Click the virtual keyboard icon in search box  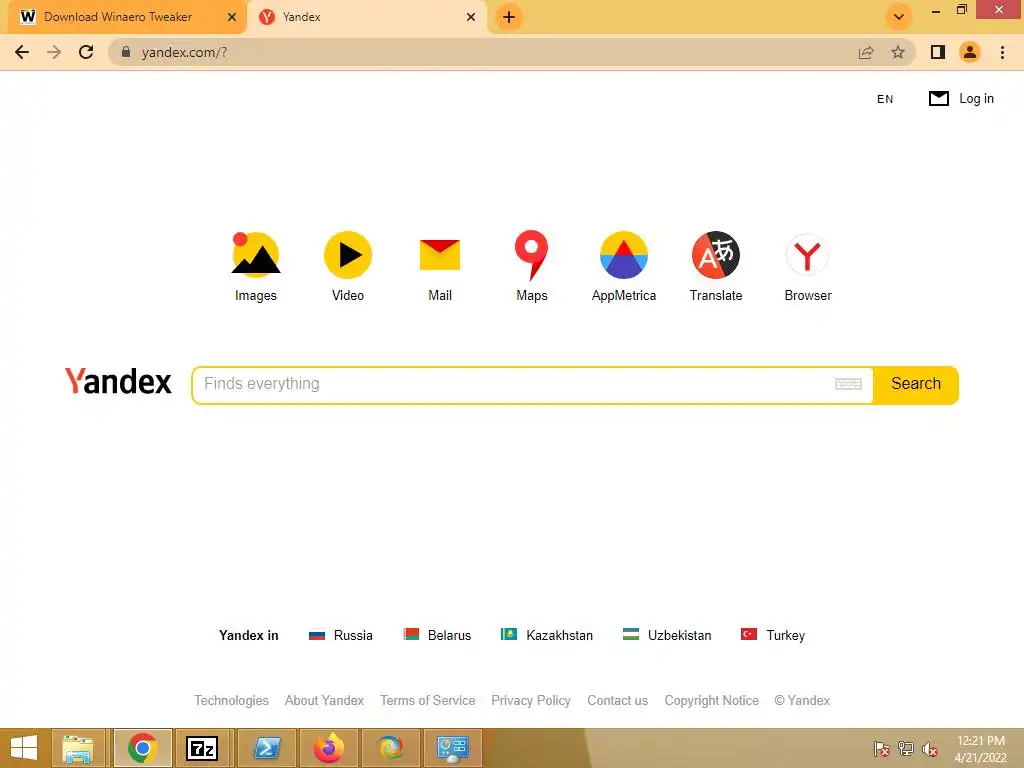point(848,384)
